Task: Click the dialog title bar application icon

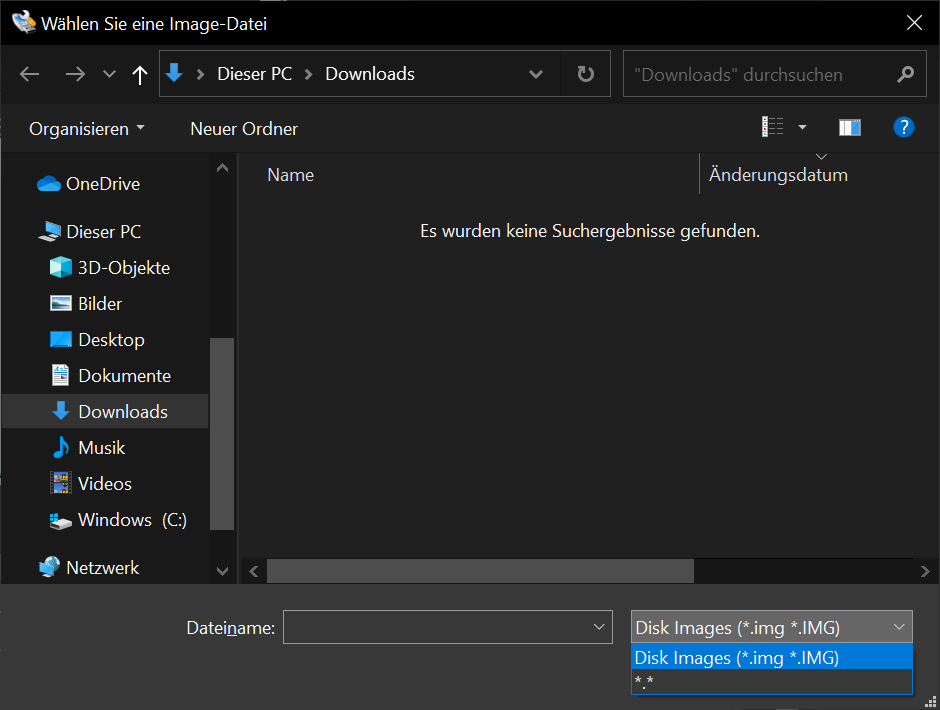Action: tap(24, 22)
